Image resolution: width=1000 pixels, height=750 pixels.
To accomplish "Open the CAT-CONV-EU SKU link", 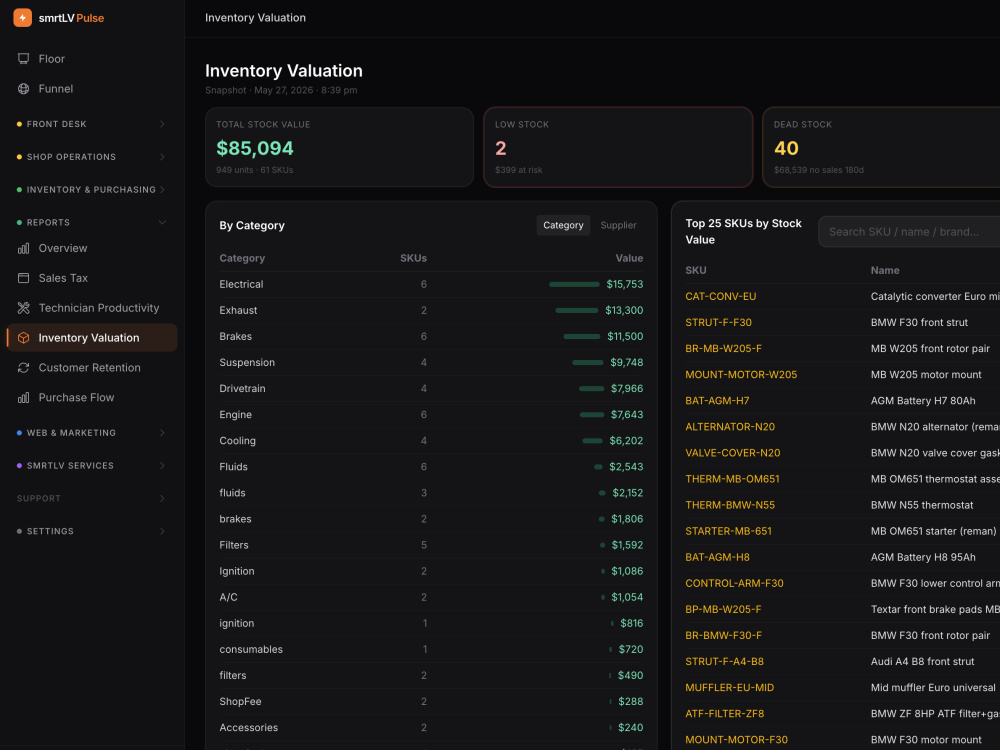I will [x=721, y=297].
